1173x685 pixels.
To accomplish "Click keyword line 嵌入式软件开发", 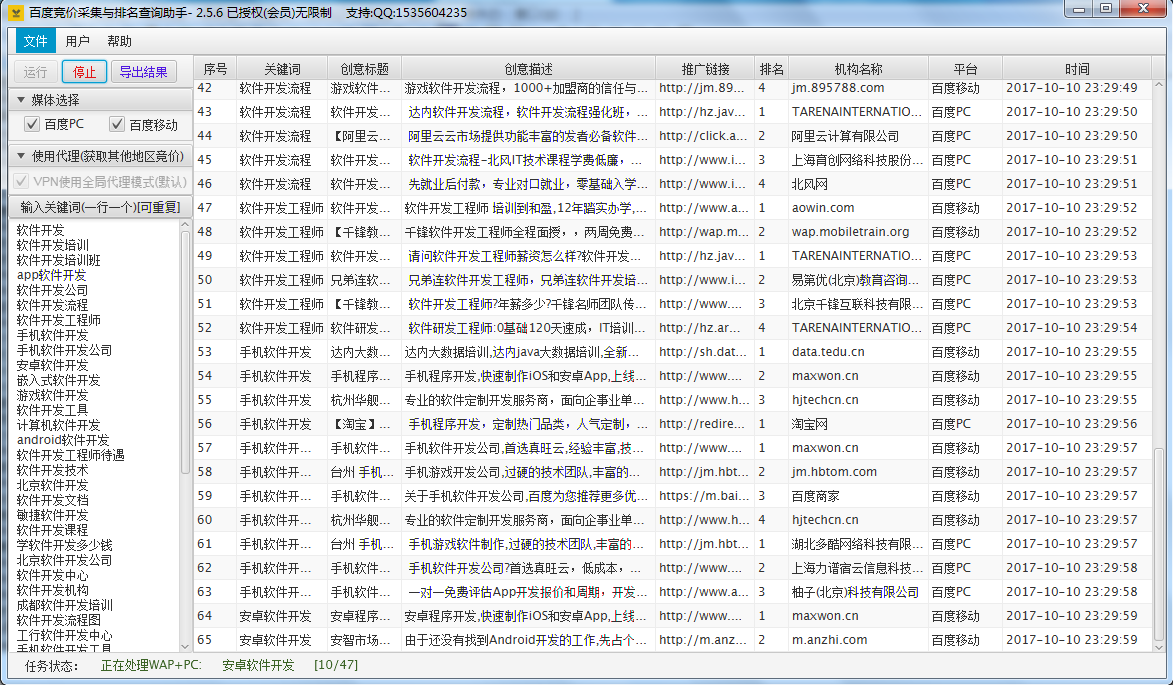I will click(x=58, y=380).
